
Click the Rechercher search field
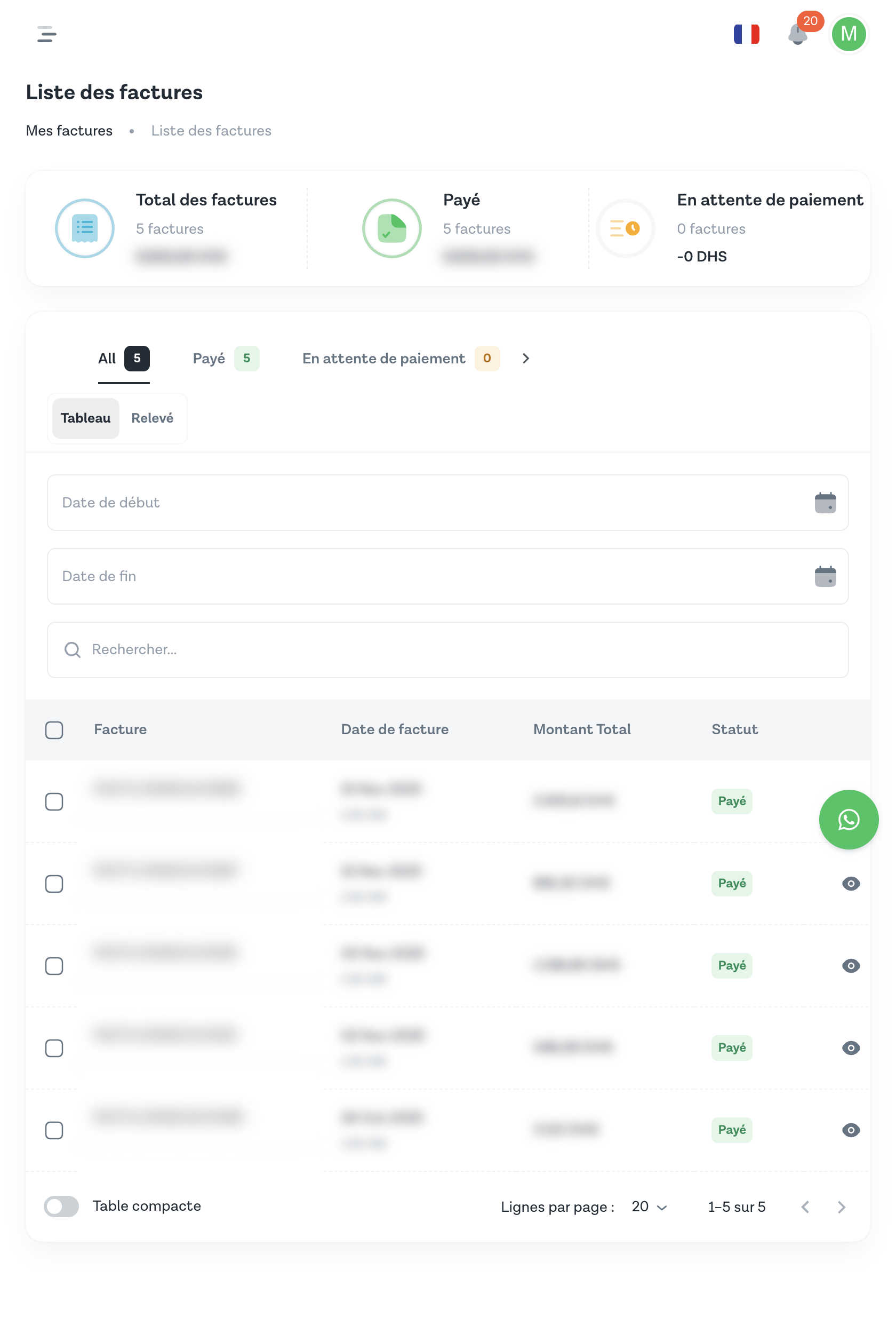(x=447, y=649)
